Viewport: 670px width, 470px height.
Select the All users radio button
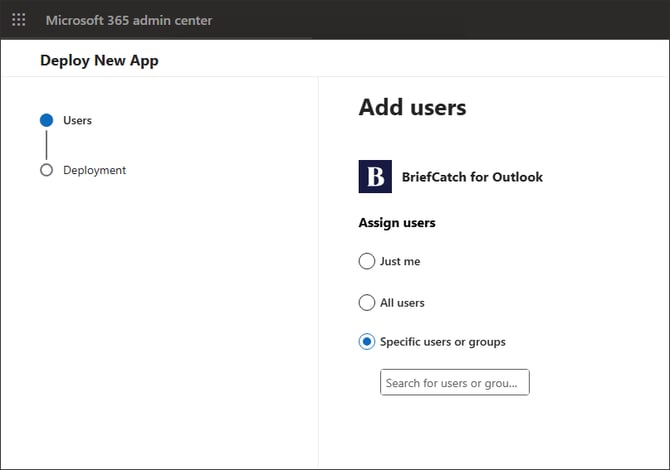367,303
